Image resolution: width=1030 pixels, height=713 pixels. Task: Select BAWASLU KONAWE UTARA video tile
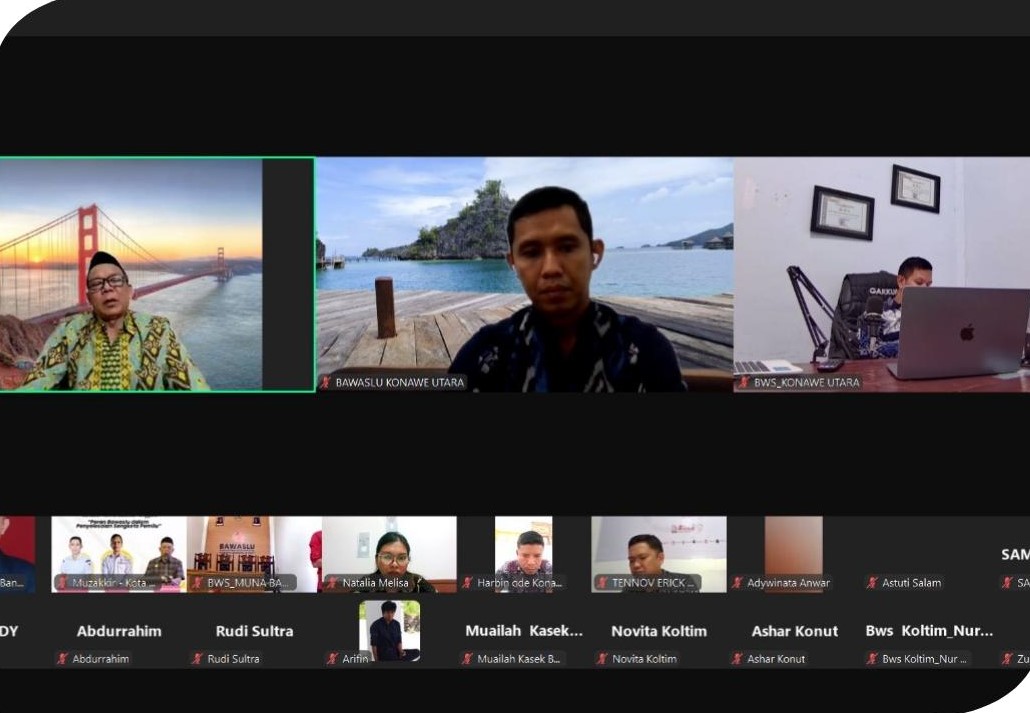(x=524, y=273)
